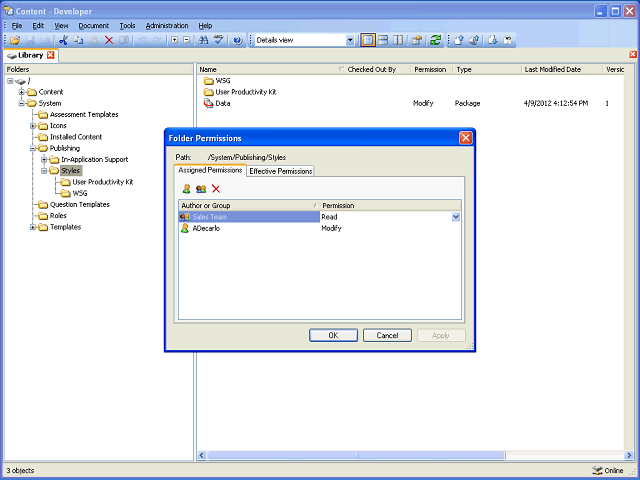Screen dimensions: 640x480
Task: Collapse the Styles folder
Action: point(44,171)
